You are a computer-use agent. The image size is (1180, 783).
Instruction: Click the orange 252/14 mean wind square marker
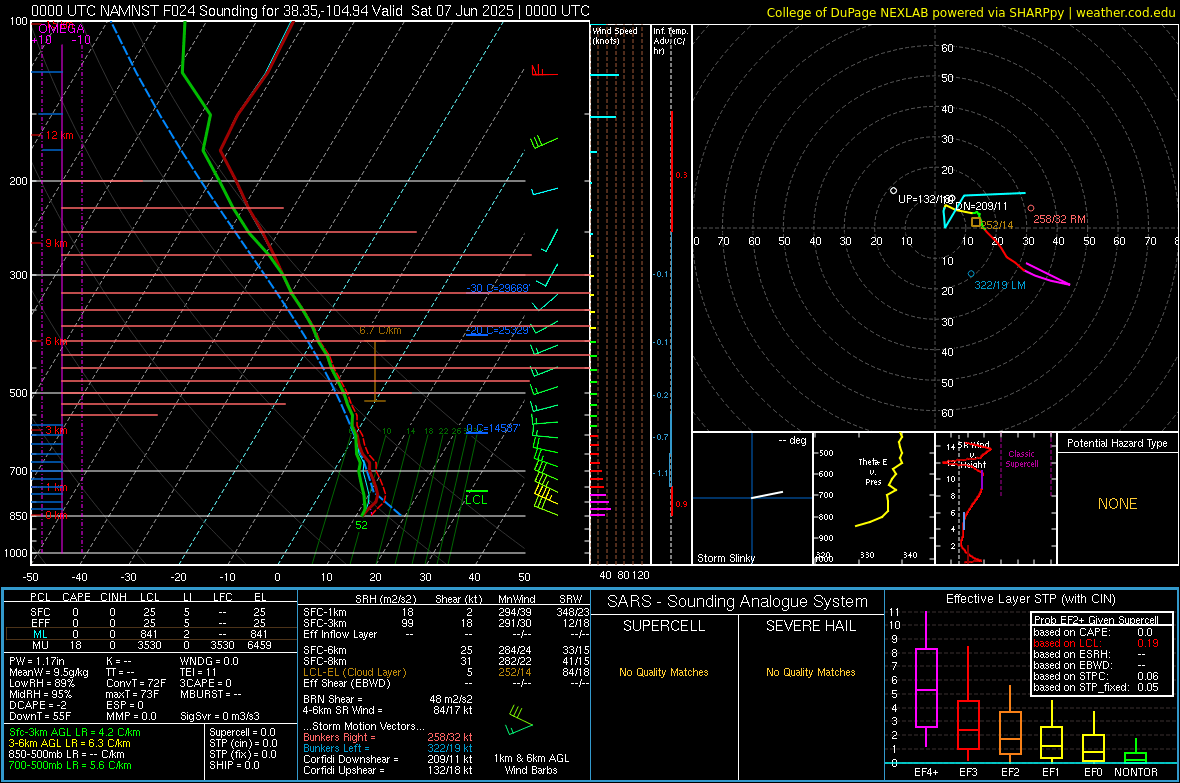click(x=976, y=222)
